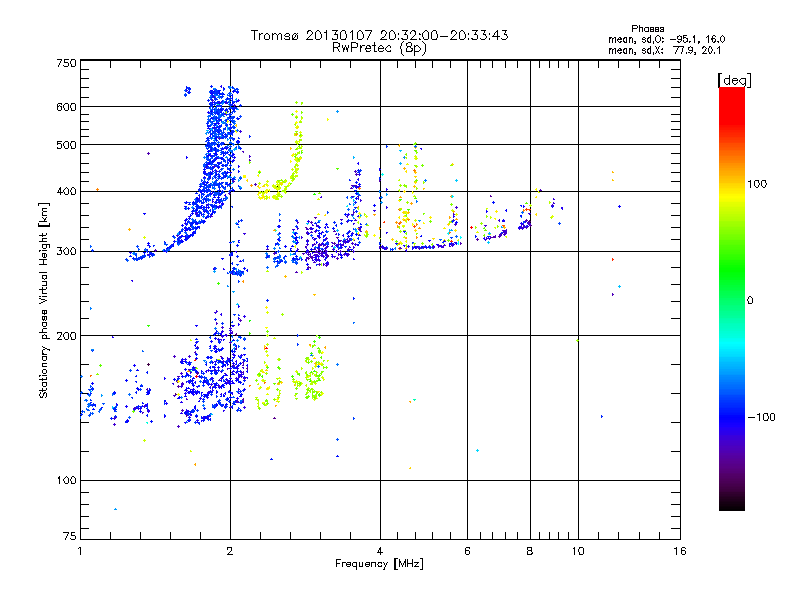Screen dimensions: 800x600
Task: Click the "Frequency [MHz]" axis label
Action: (379, 564)
